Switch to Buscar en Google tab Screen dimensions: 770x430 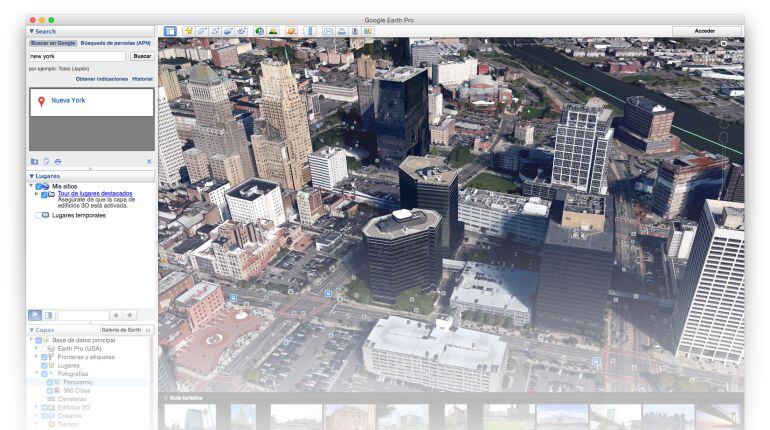pyautogui.click(x=53, y=43)
